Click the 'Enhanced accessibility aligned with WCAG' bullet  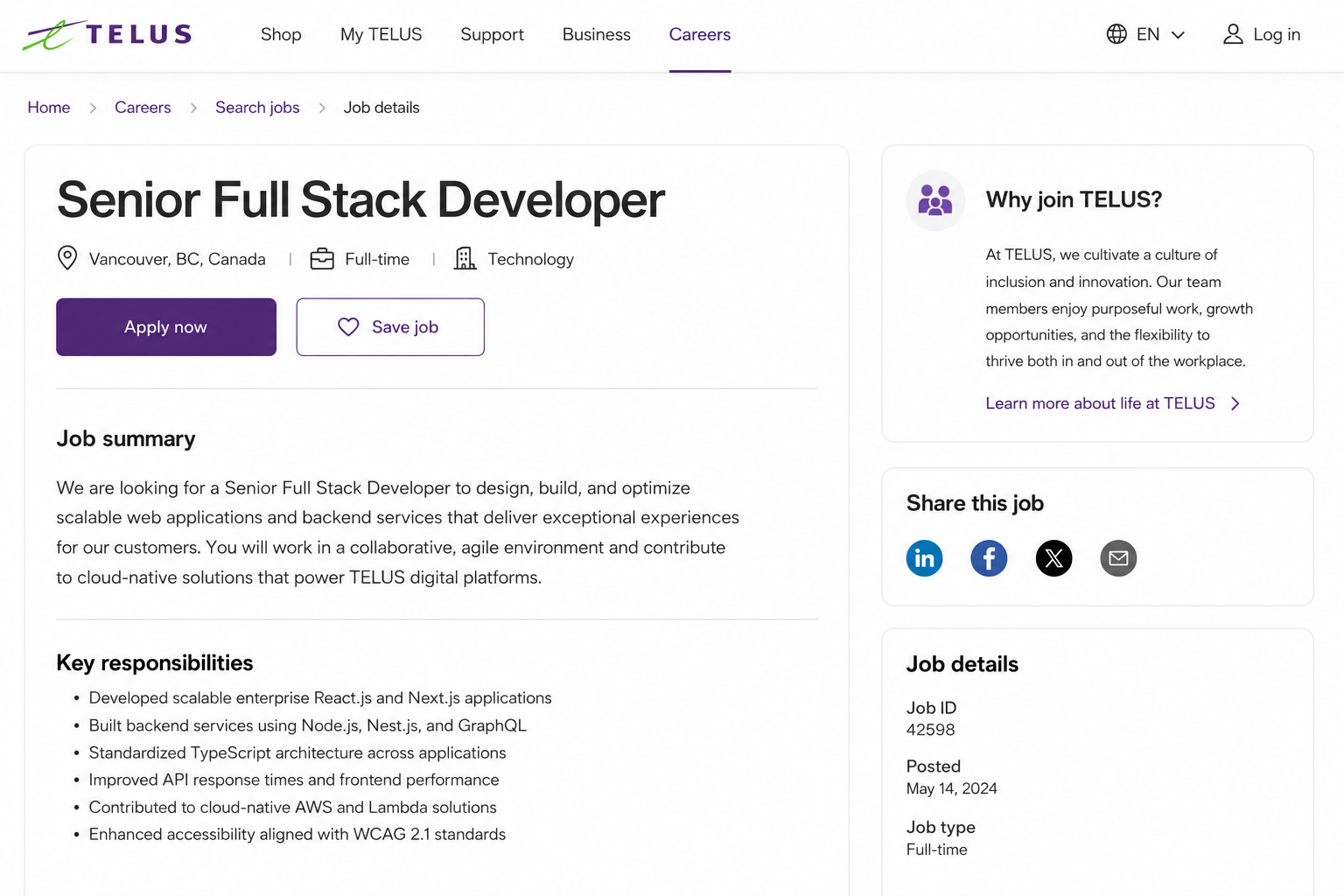tap(297, 834)
